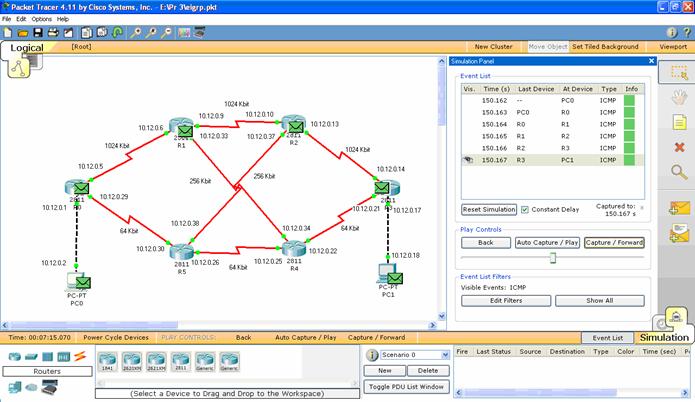The width and height of the screenshot is (695, 402).
Task: Click the Open file folder icon
Action: [x=22, y=32]
